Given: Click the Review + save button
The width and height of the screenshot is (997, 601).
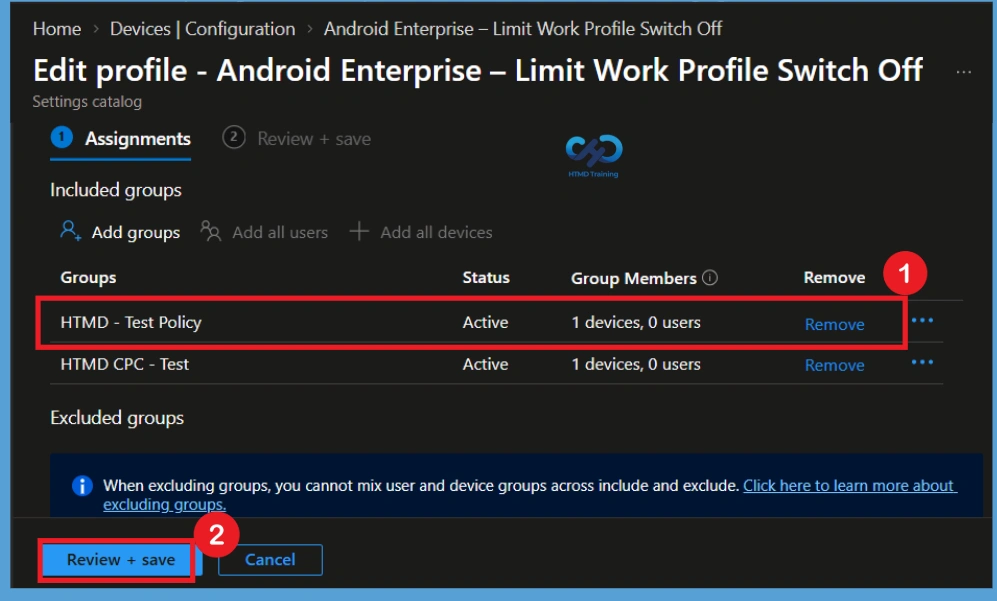Looking at the screenshot, I should (121, 560).
